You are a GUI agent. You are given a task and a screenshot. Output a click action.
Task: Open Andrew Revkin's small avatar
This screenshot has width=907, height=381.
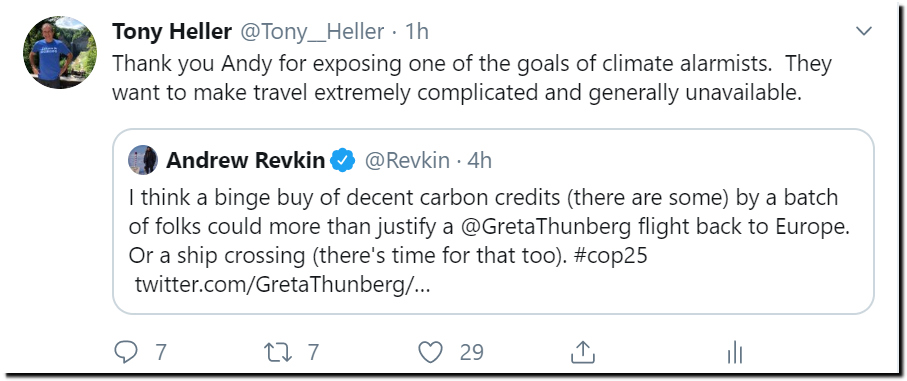point(143,160)
